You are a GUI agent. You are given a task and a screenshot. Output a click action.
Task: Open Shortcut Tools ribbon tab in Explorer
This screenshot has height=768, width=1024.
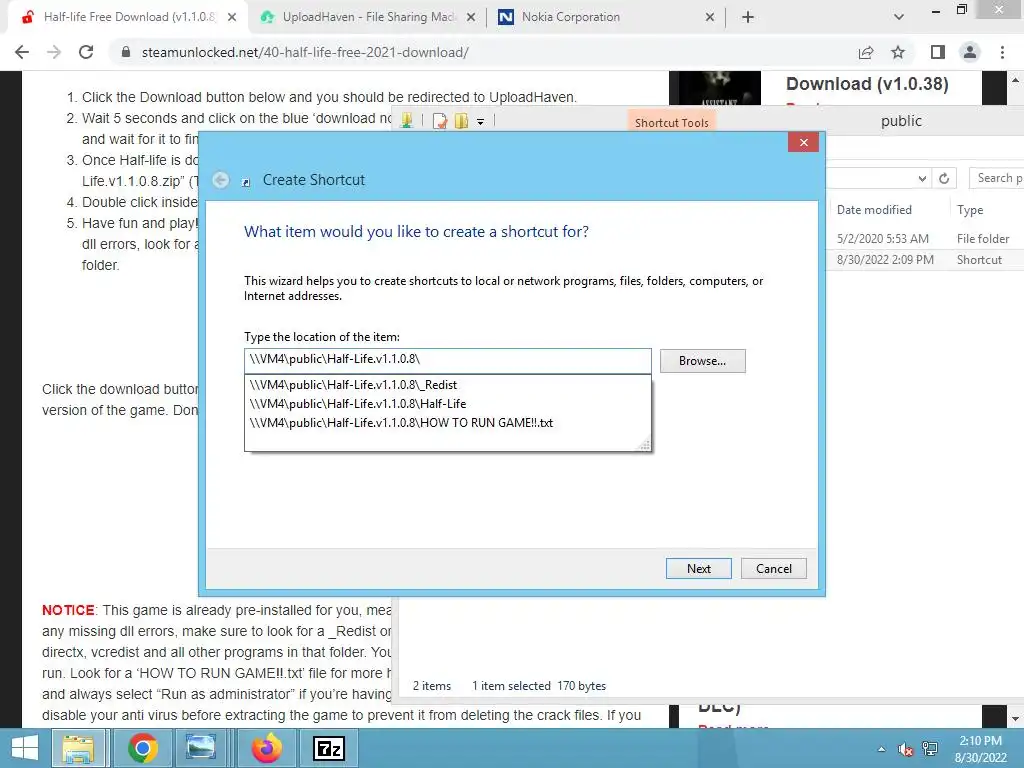(671, 123)
